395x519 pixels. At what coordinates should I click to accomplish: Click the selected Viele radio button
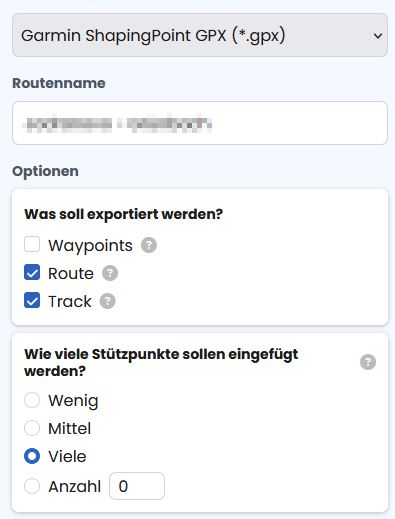click(32, 456)
